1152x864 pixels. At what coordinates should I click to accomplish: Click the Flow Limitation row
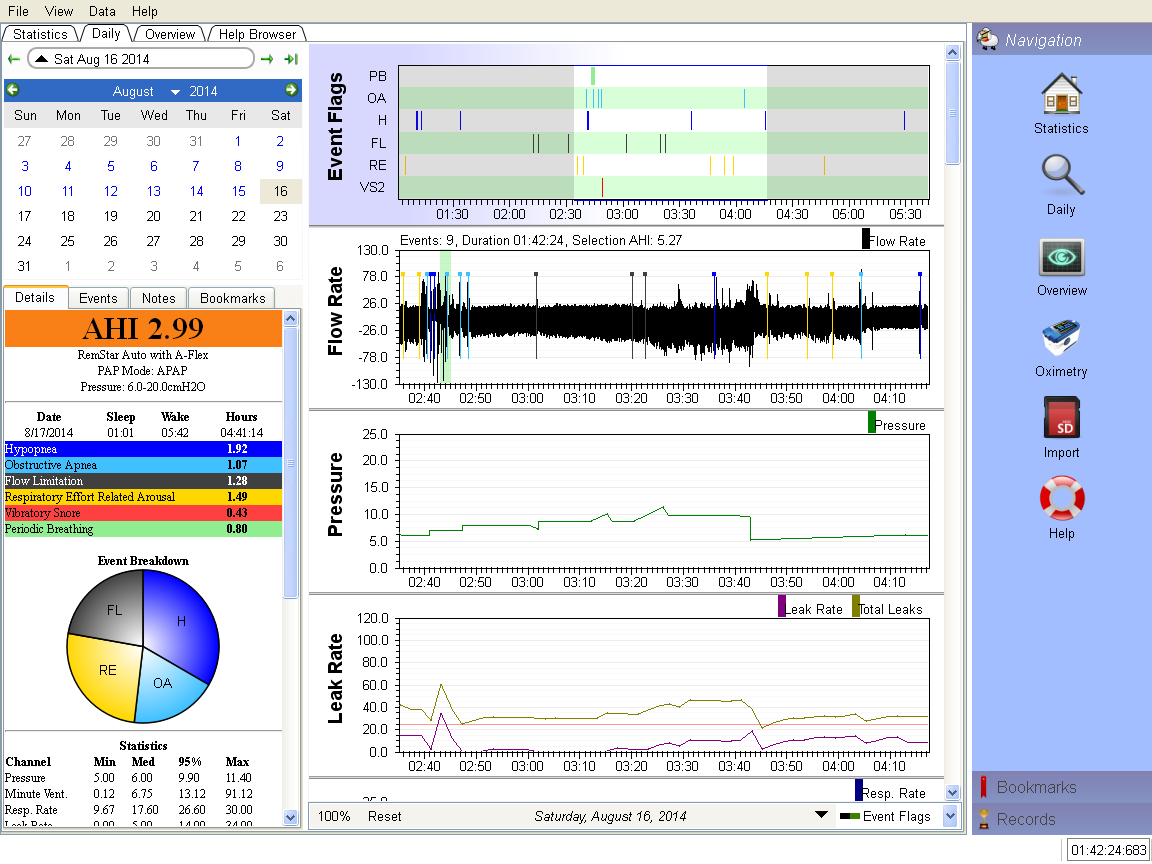pos(143,481)
